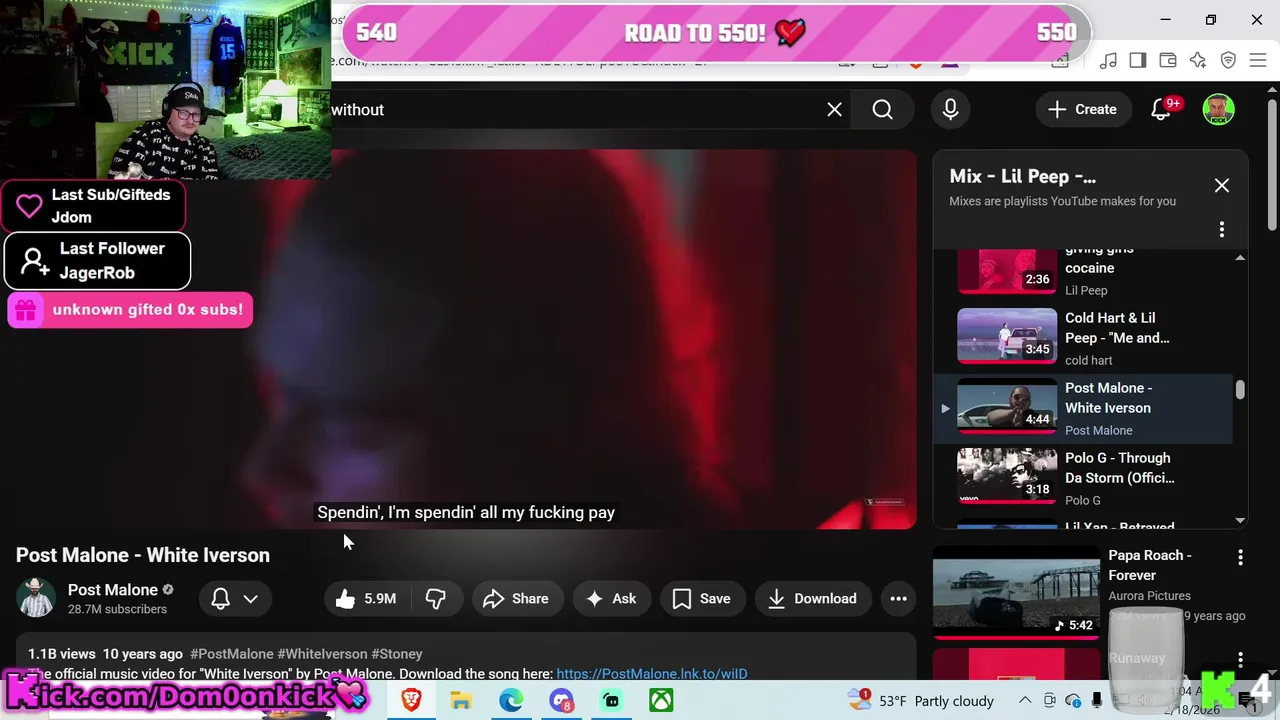Viewport: 1280px width, 720px height.
Task: Select the Aurora Pictures channel text
Action: (1149, 596)
